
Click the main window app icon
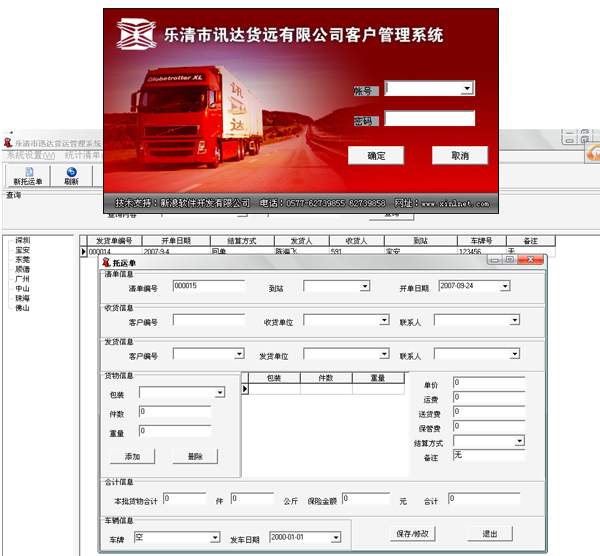(x=8, y=143)
